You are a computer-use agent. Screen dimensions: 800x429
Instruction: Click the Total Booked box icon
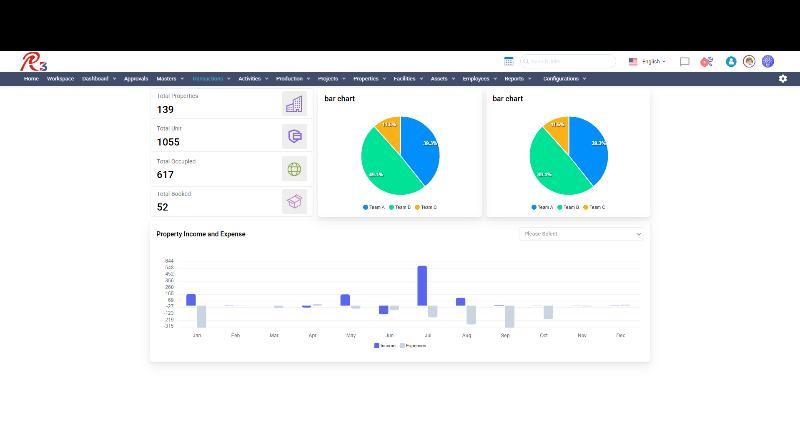click(294, 202)
